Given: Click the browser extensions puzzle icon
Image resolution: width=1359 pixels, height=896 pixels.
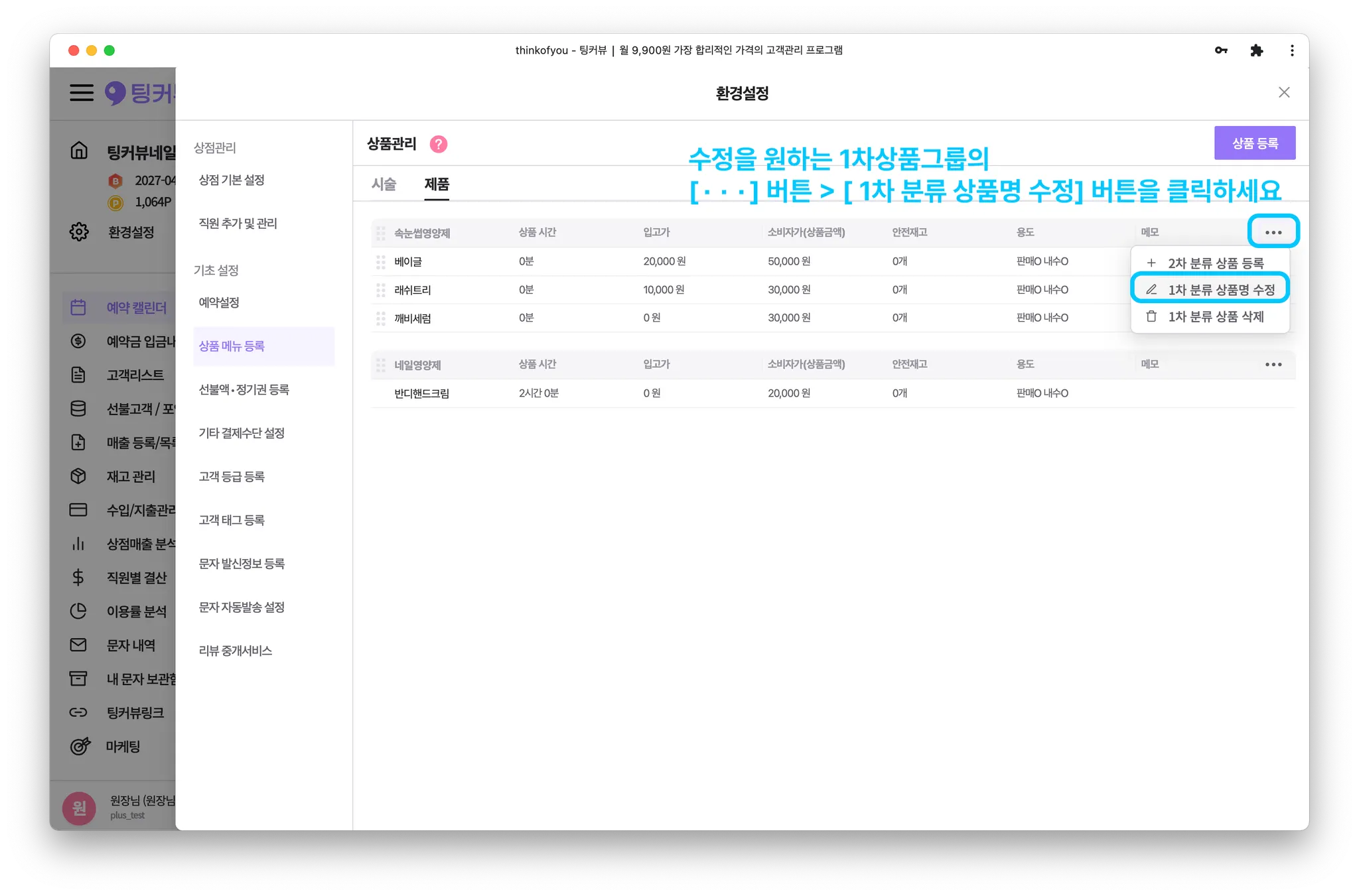Looking at the screenshot, I should pyautogui.click(x=1256, y=50).
